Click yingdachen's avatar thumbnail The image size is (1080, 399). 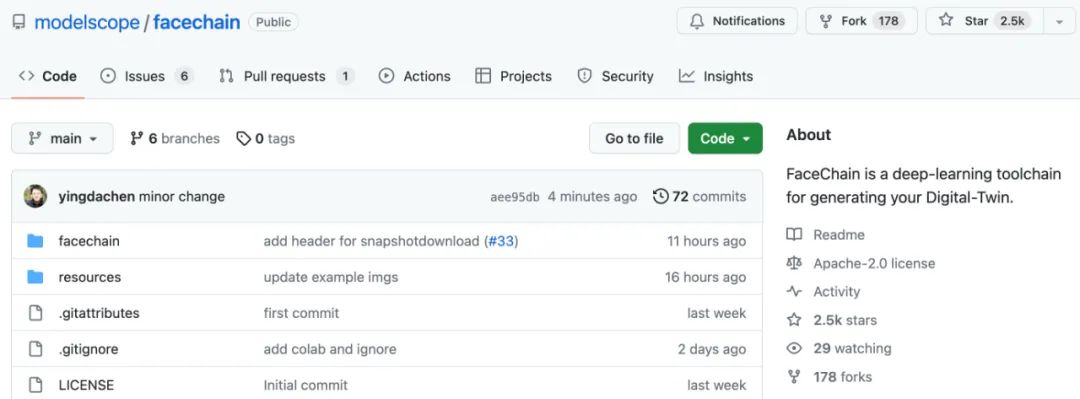click(x=35, y=196)
